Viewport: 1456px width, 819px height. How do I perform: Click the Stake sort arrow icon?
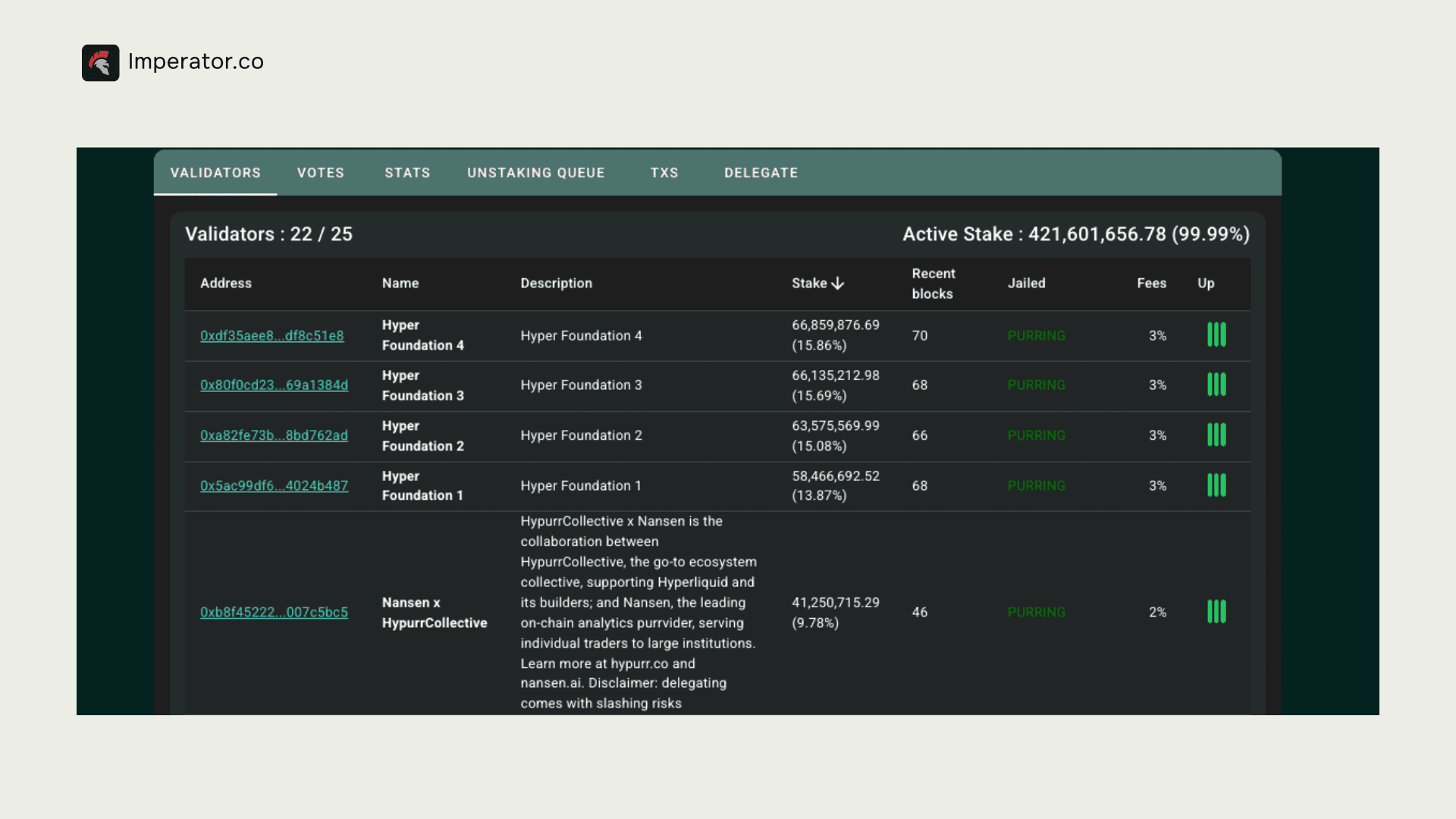click(837, 284)
